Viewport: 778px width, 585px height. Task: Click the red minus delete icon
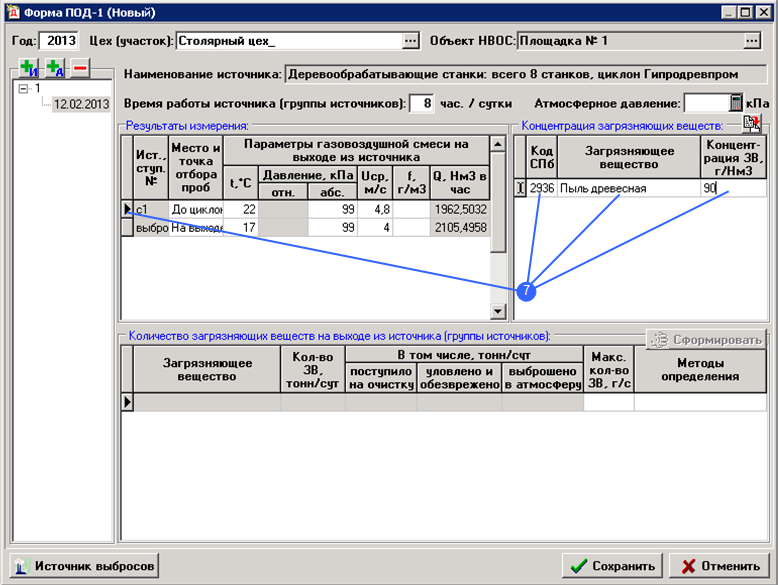pyautogui.click(x=80, y=67)
